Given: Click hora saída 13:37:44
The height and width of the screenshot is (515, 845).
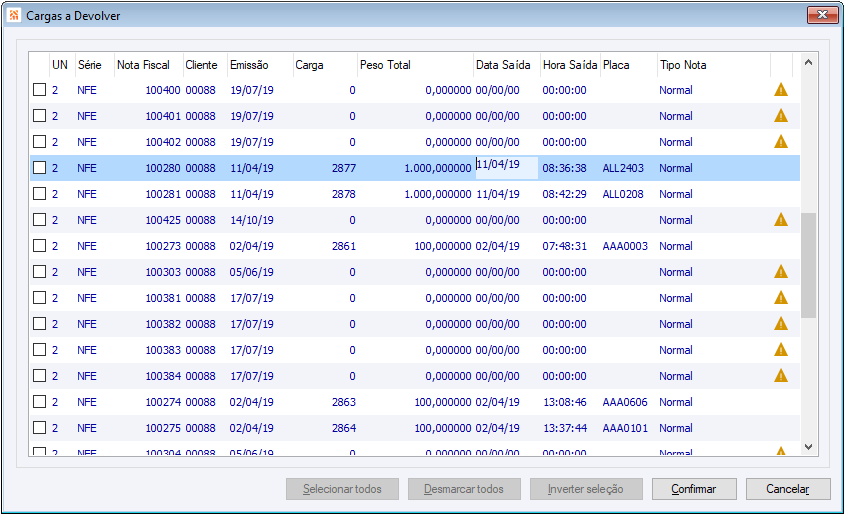Looking at the screenshot, I should (x=564, y=428).
